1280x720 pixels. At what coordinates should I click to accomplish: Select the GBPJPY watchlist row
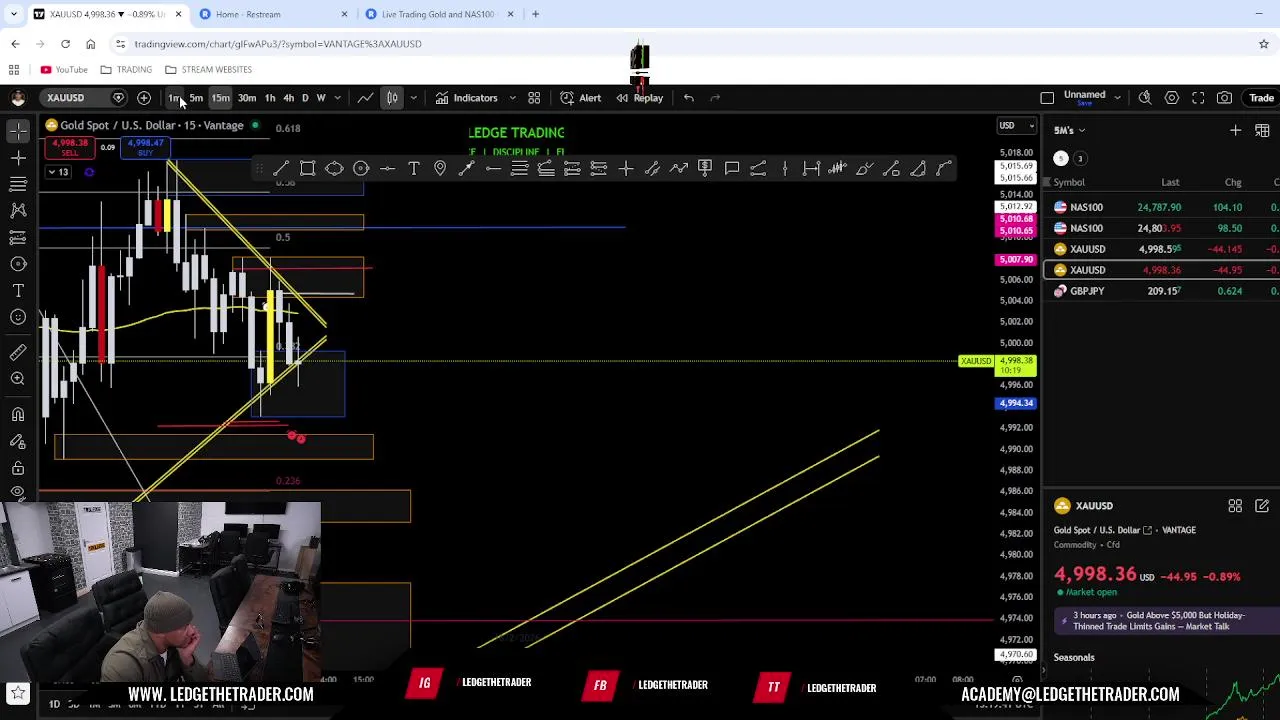click(x=1162, y=291)
